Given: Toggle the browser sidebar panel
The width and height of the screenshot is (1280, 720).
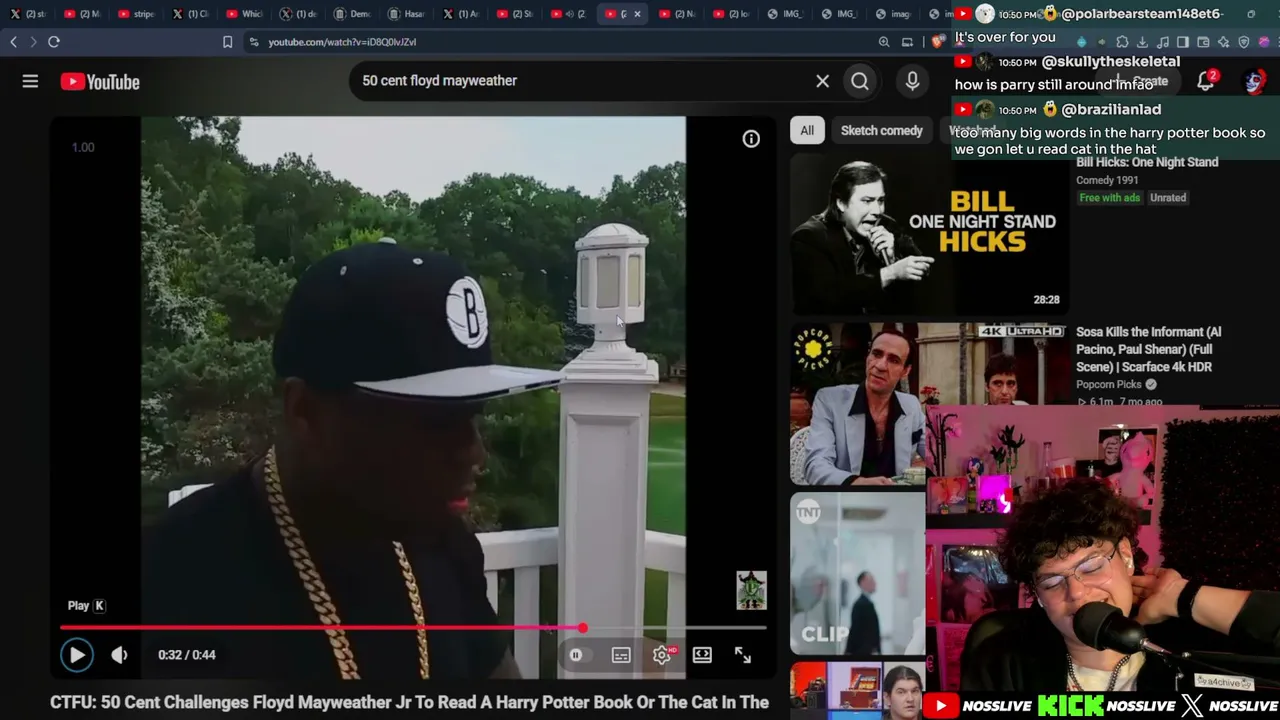Looking at the screenshot, I should (1183, 42).
